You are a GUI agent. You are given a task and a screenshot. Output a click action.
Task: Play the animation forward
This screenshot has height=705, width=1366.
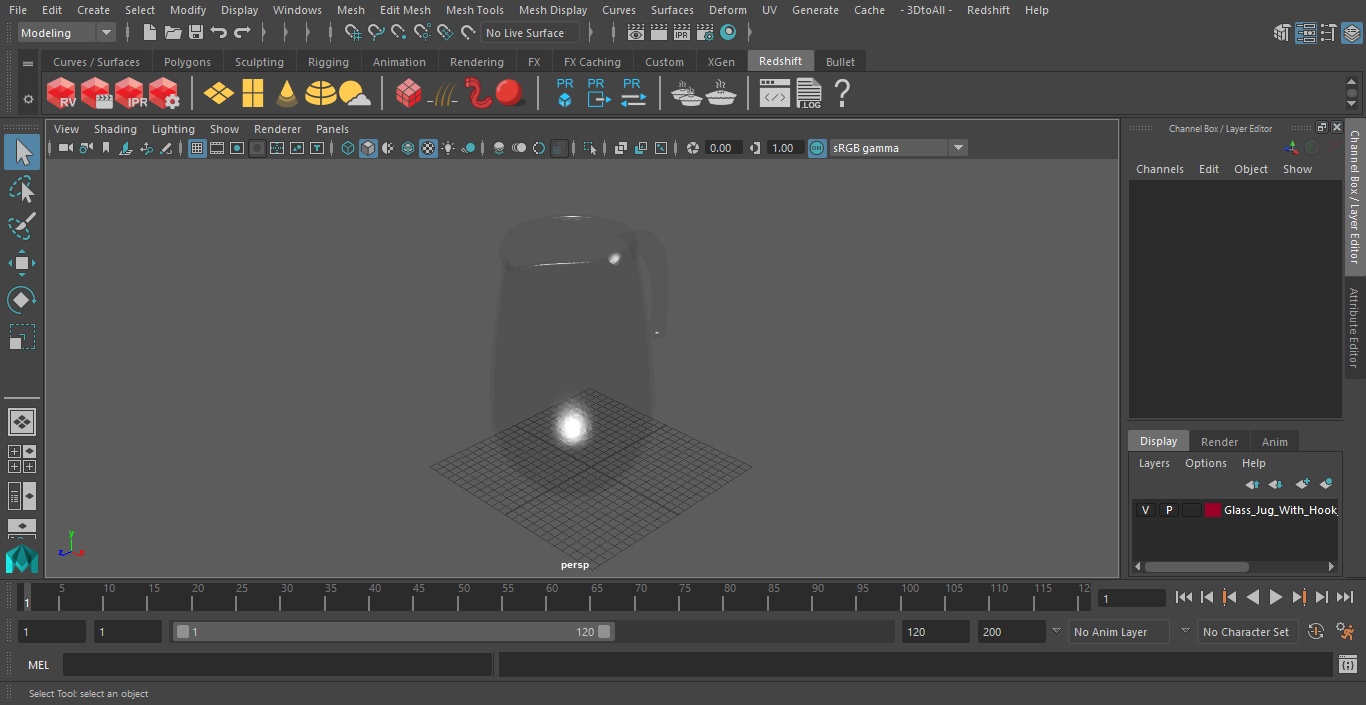point(1275,597)
